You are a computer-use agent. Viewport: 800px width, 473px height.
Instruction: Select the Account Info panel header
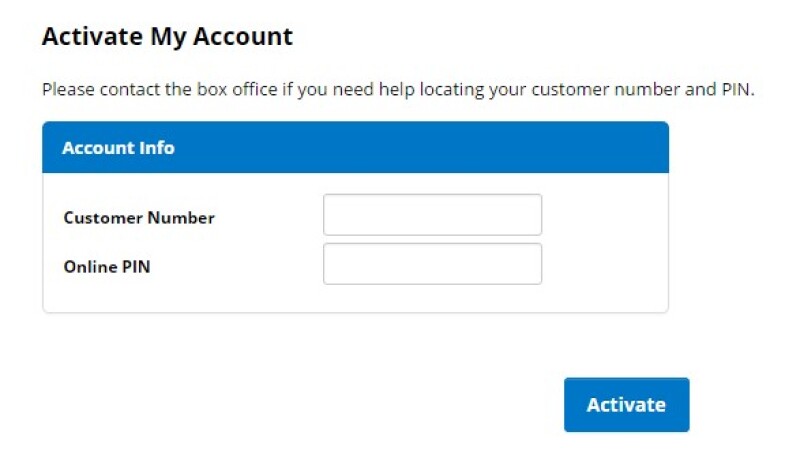[355, 148]
